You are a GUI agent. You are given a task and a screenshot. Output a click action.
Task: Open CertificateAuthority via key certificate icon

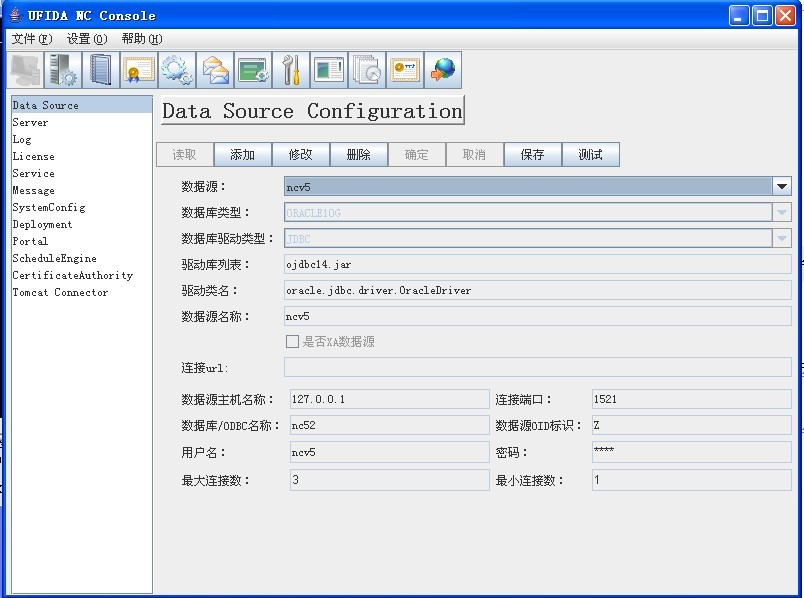point(405,70)
